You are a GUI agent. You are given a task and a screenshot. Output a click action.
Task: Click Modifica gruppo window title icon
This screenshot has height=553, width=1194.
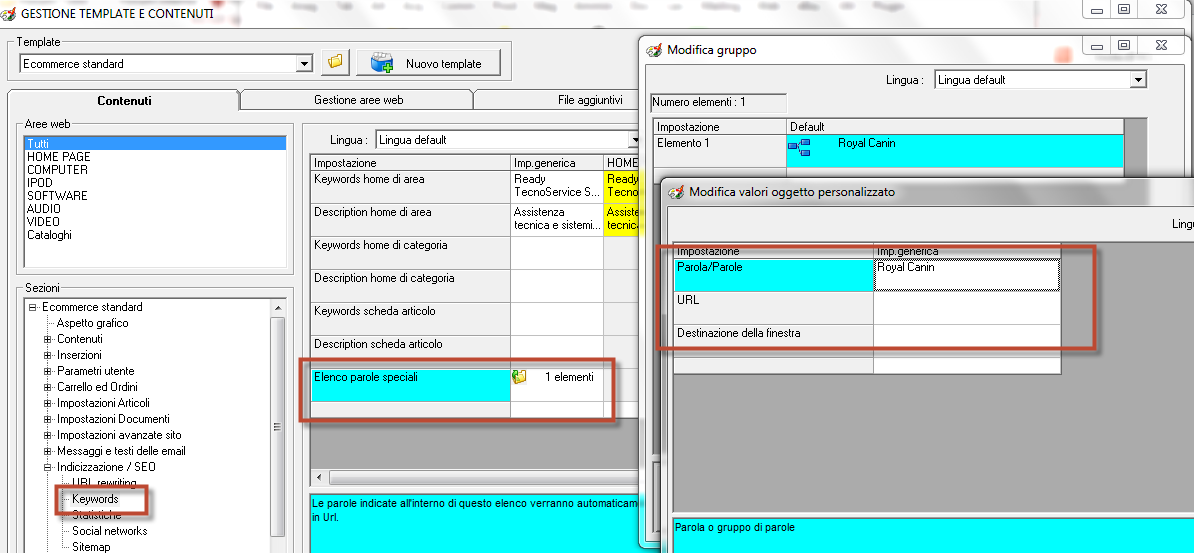[x=653, y=50]
